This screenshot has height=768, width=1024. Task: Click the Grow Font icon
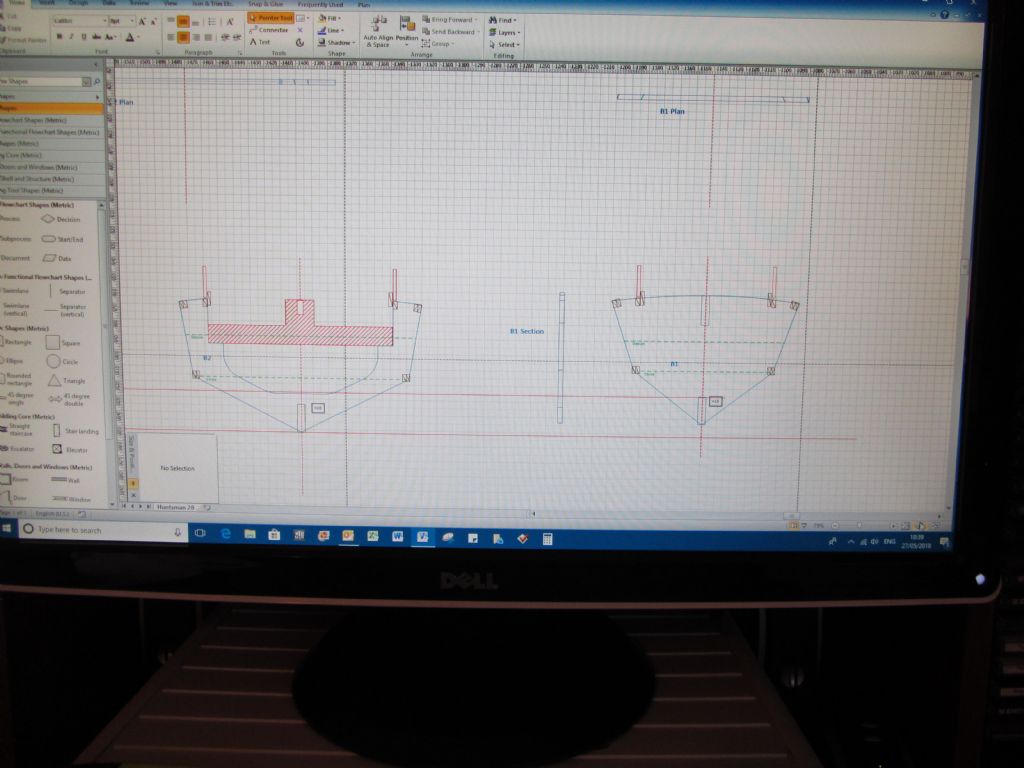142,22
